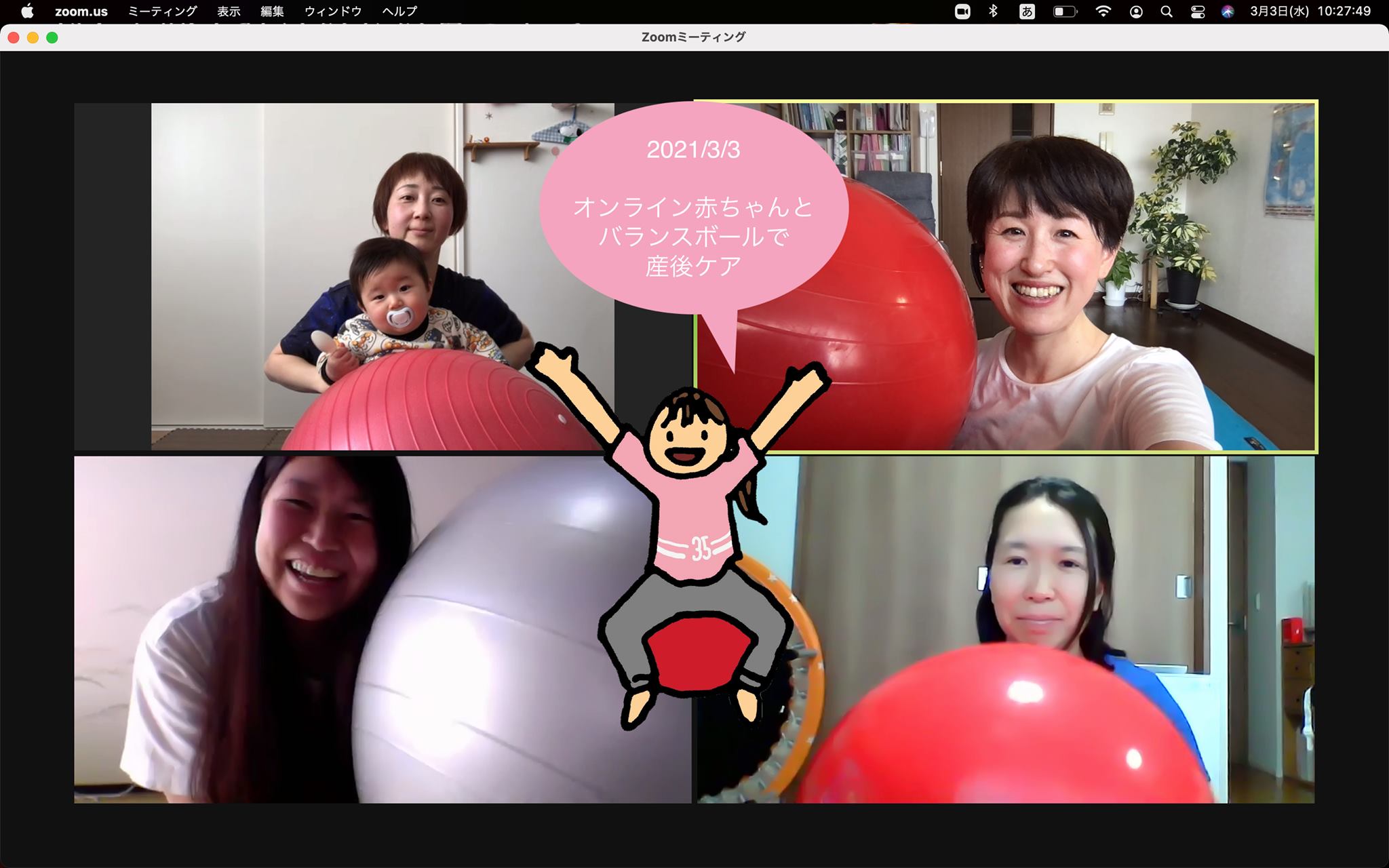The height and width of the screenshot is (868, 1389).
Task: Click the Zoomミーティング window title
Action: tap(693, 37)
